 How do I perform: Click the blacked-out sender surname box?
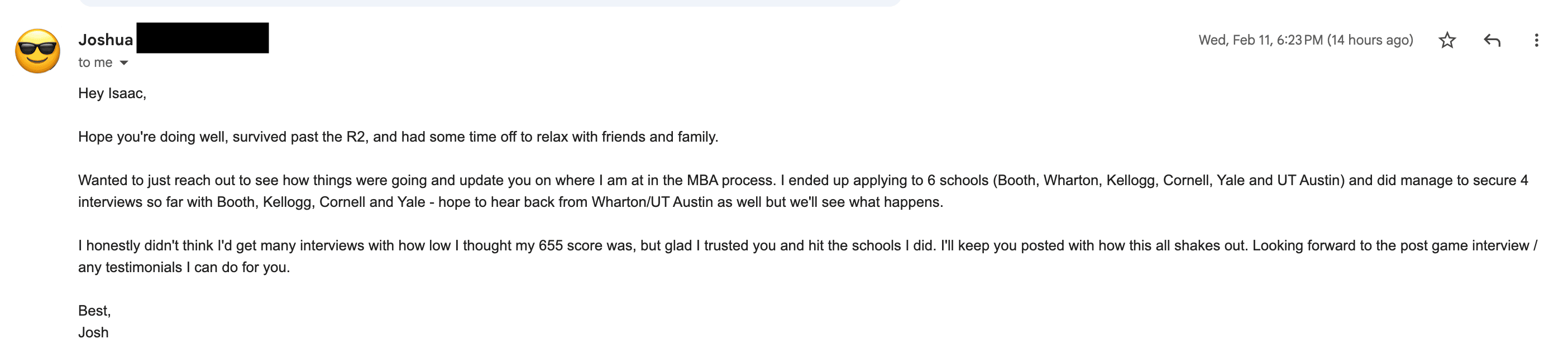click(x=202, y=38)
